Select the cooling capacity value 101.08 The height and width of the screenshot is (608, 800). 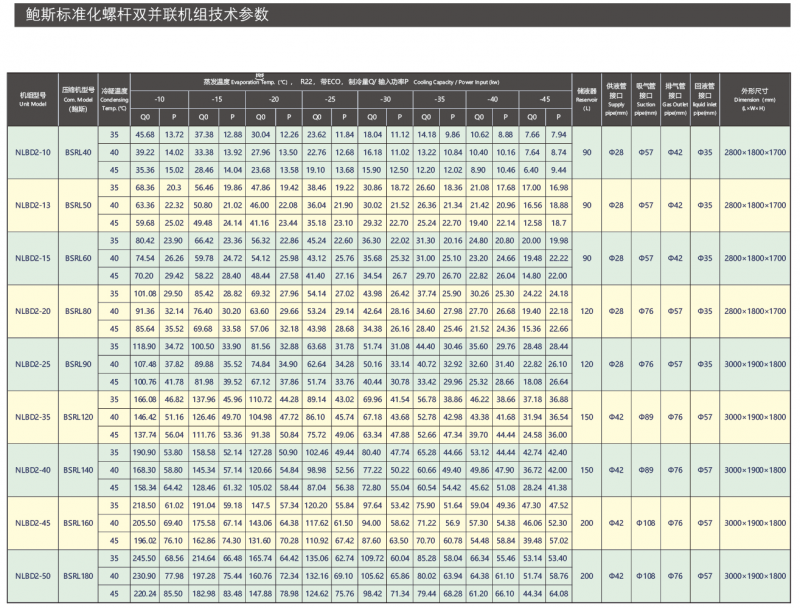(x=145, y=294)
